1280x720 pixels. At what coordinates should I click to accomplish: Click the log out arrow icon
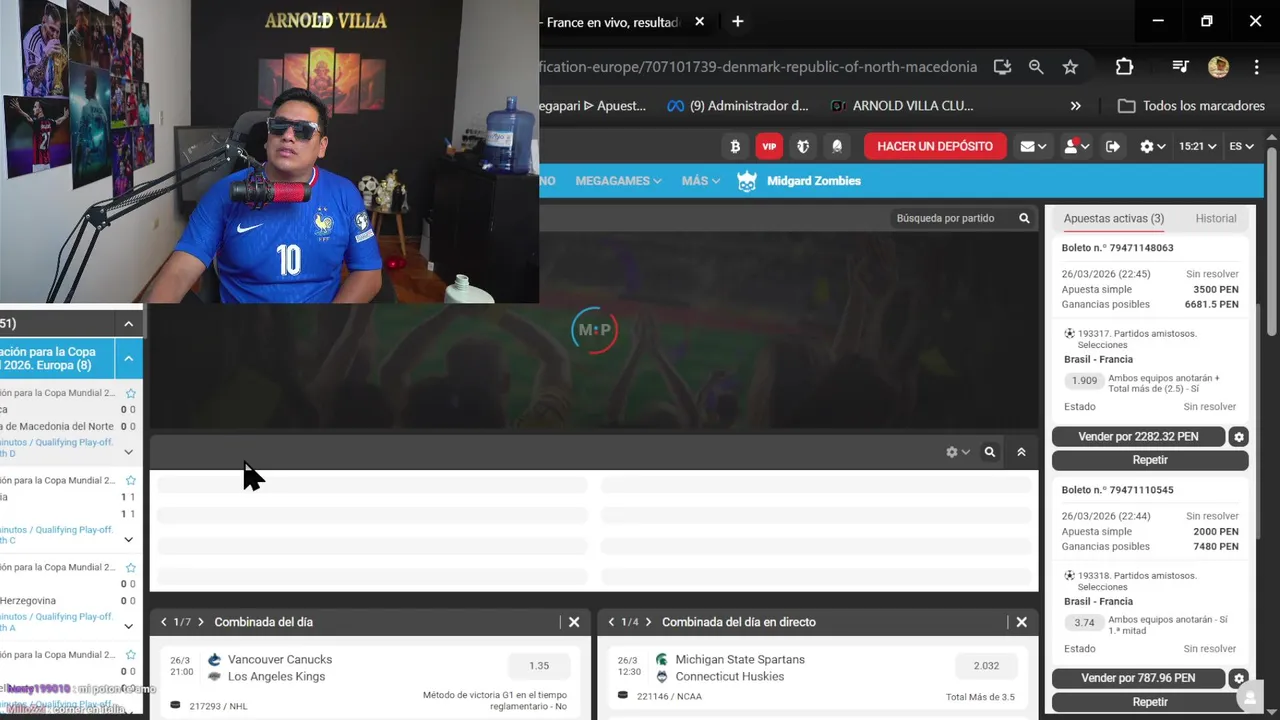click(1113, 146)
